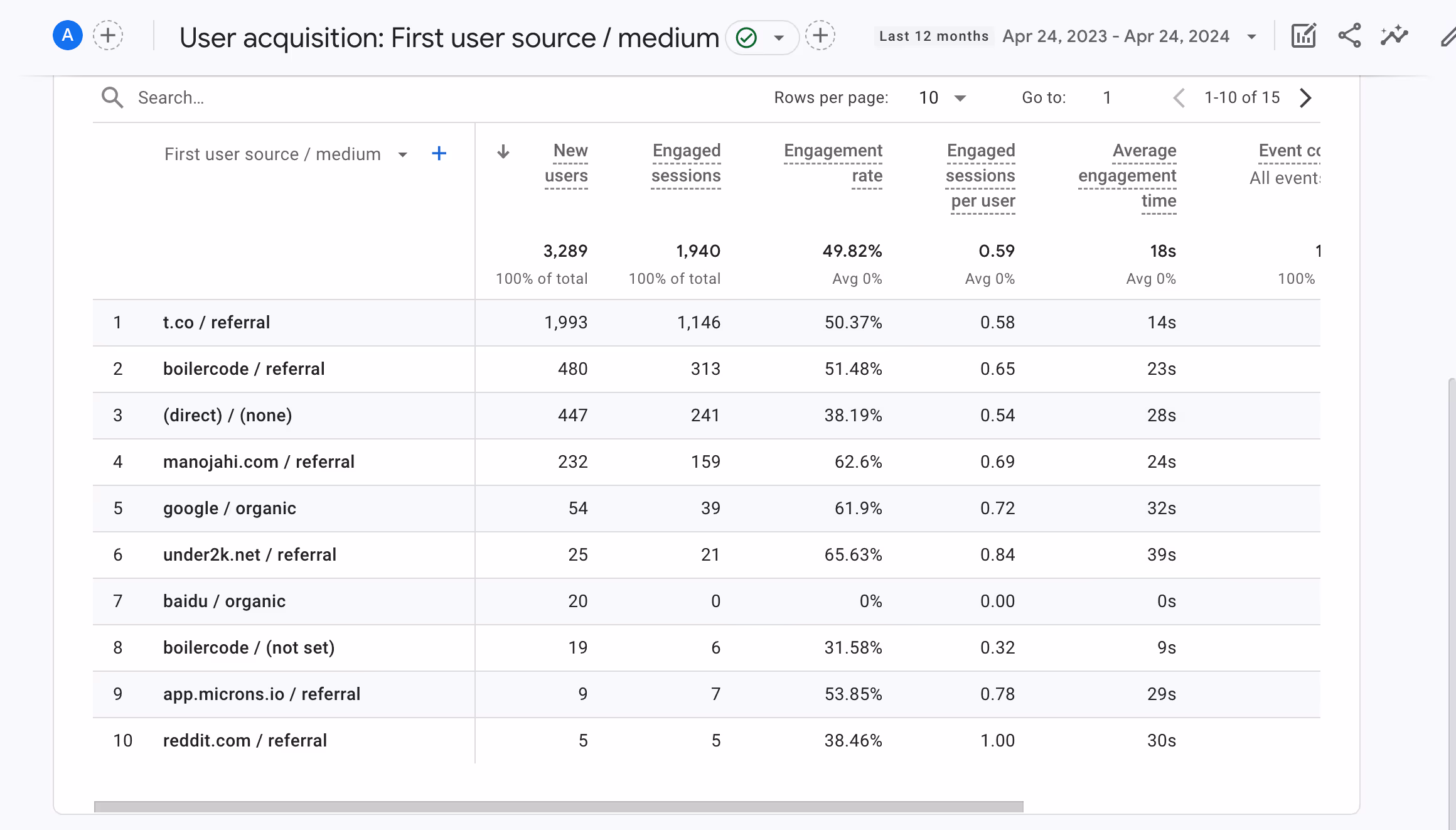Click the Go to page number field

click(1107, 98)
